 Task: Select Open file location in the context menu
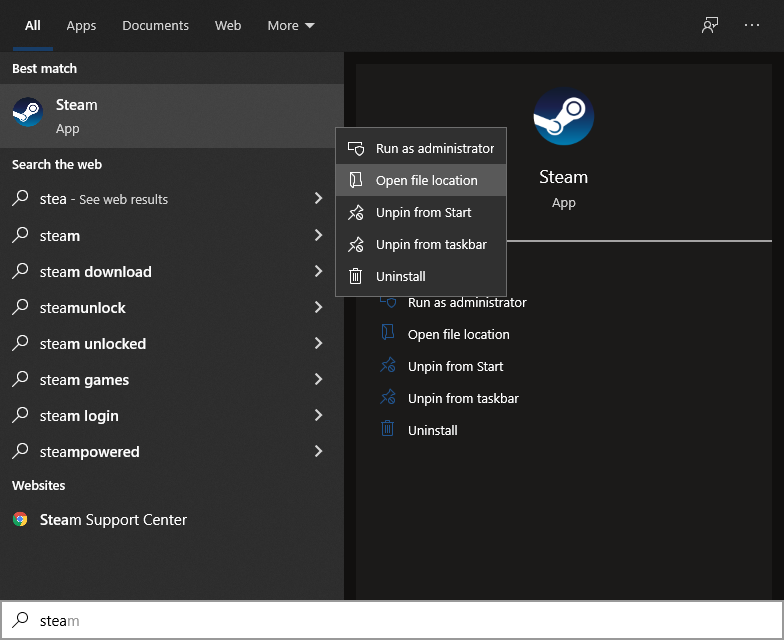pos(426,180)
